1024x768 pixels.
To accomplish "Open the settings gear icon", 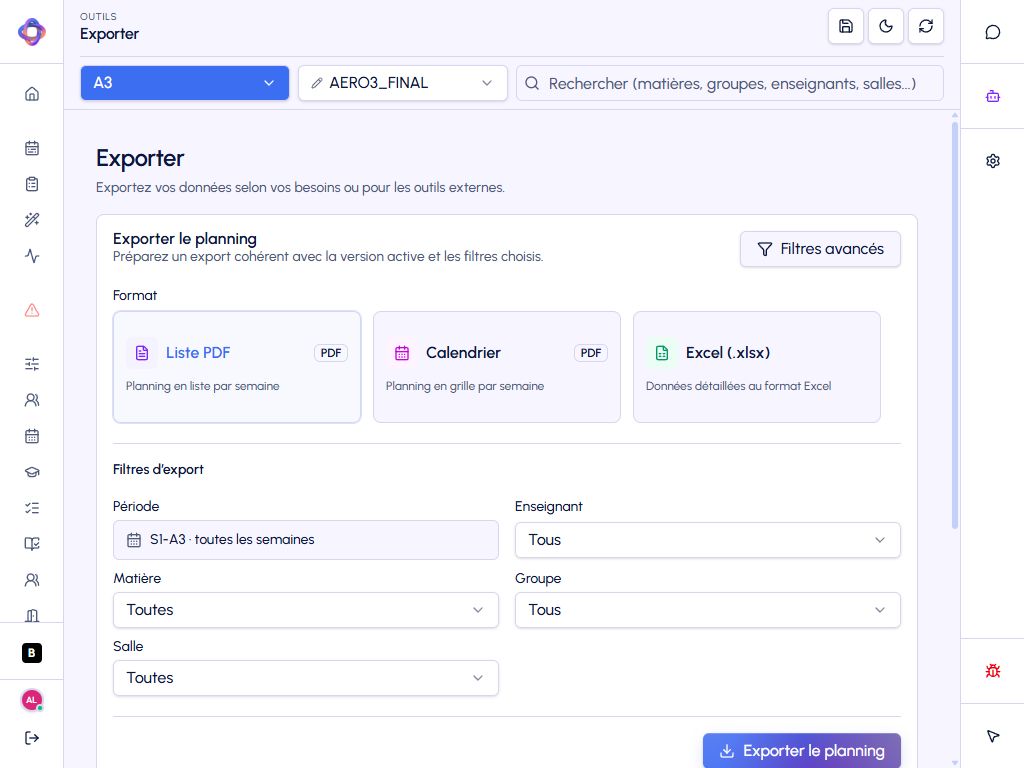I will [993, 161].
